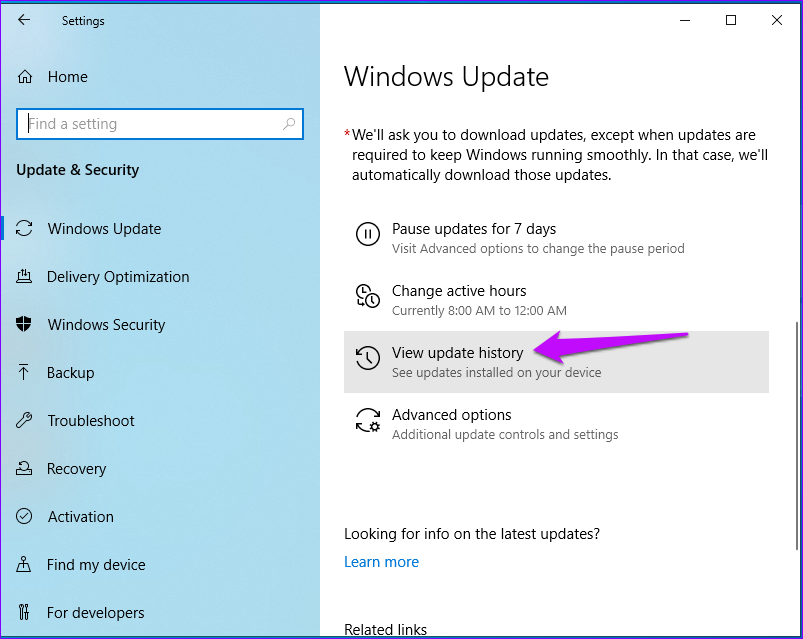
Task: Minimize the Settings window
Action: click(685, 20)
